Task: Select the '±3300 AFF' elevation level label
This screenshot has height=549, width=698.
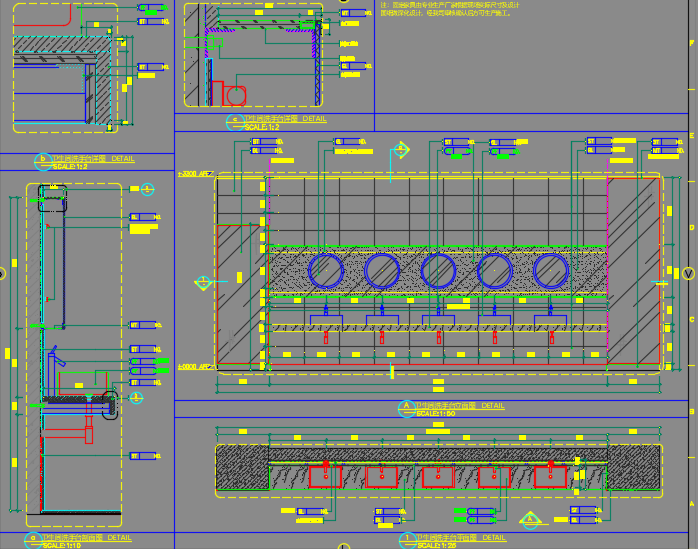Action: coord(196,174)
